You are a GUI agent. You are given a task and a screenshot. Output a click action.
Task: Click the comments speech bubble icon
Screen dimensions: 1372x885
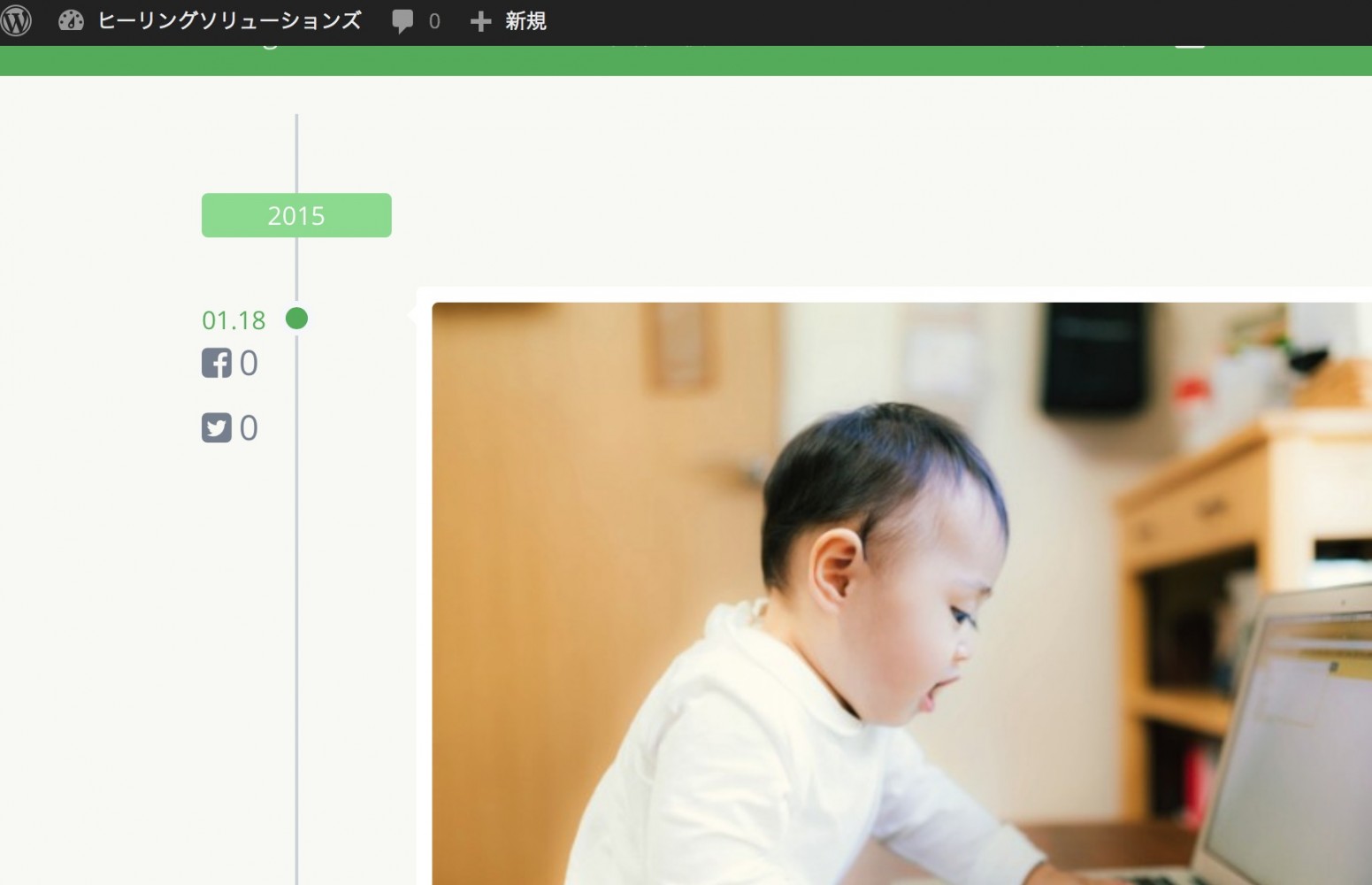pos(402,21)
